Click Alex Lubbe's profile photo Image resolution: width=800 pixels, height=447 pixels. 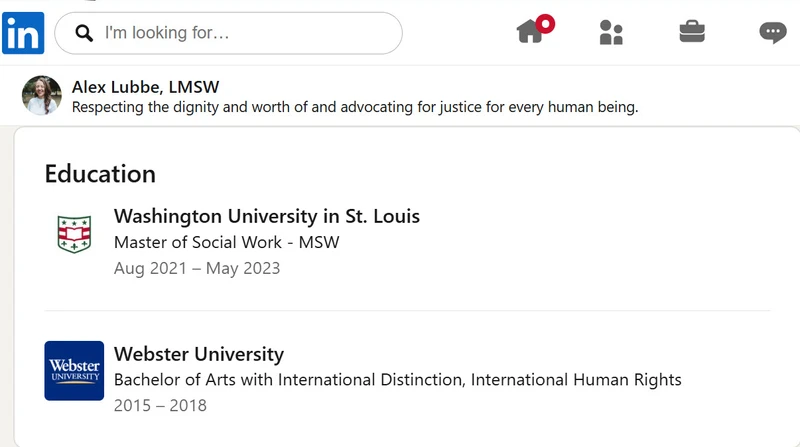coord(42,95)
